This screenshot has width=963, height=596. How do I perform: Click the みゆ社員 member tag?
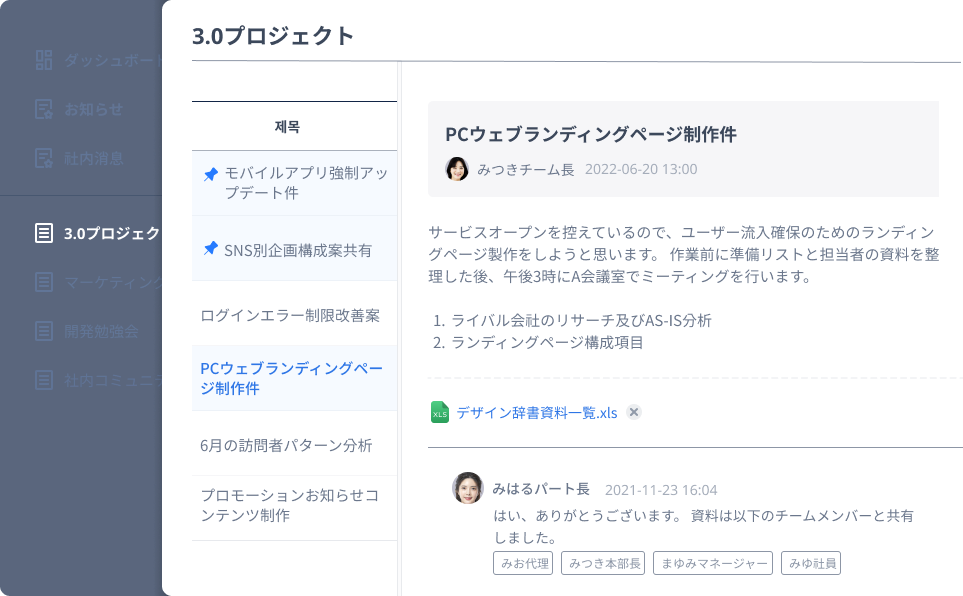811,563
